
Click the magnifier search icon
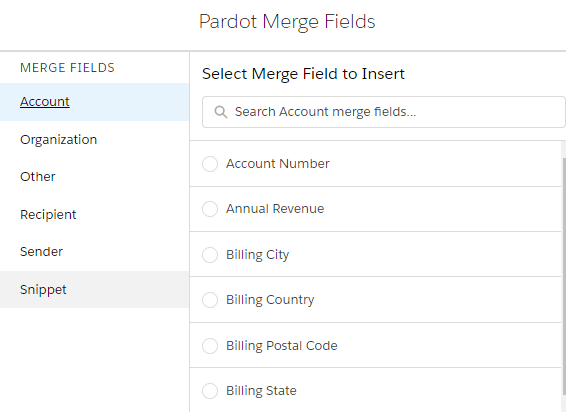(221, 112)
